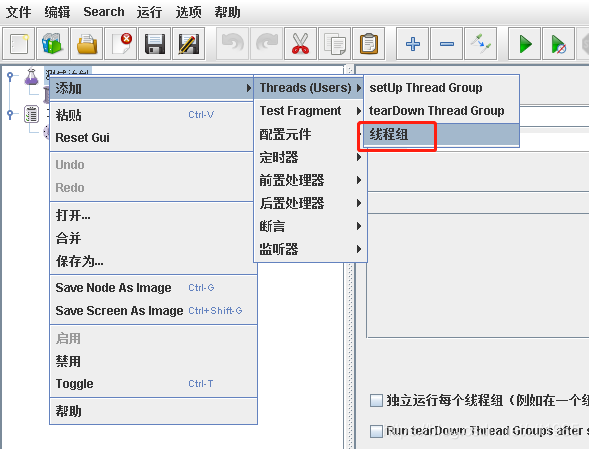Click the New test plan toolbar icon
589x449 pixels.
(x=19, y=44)
